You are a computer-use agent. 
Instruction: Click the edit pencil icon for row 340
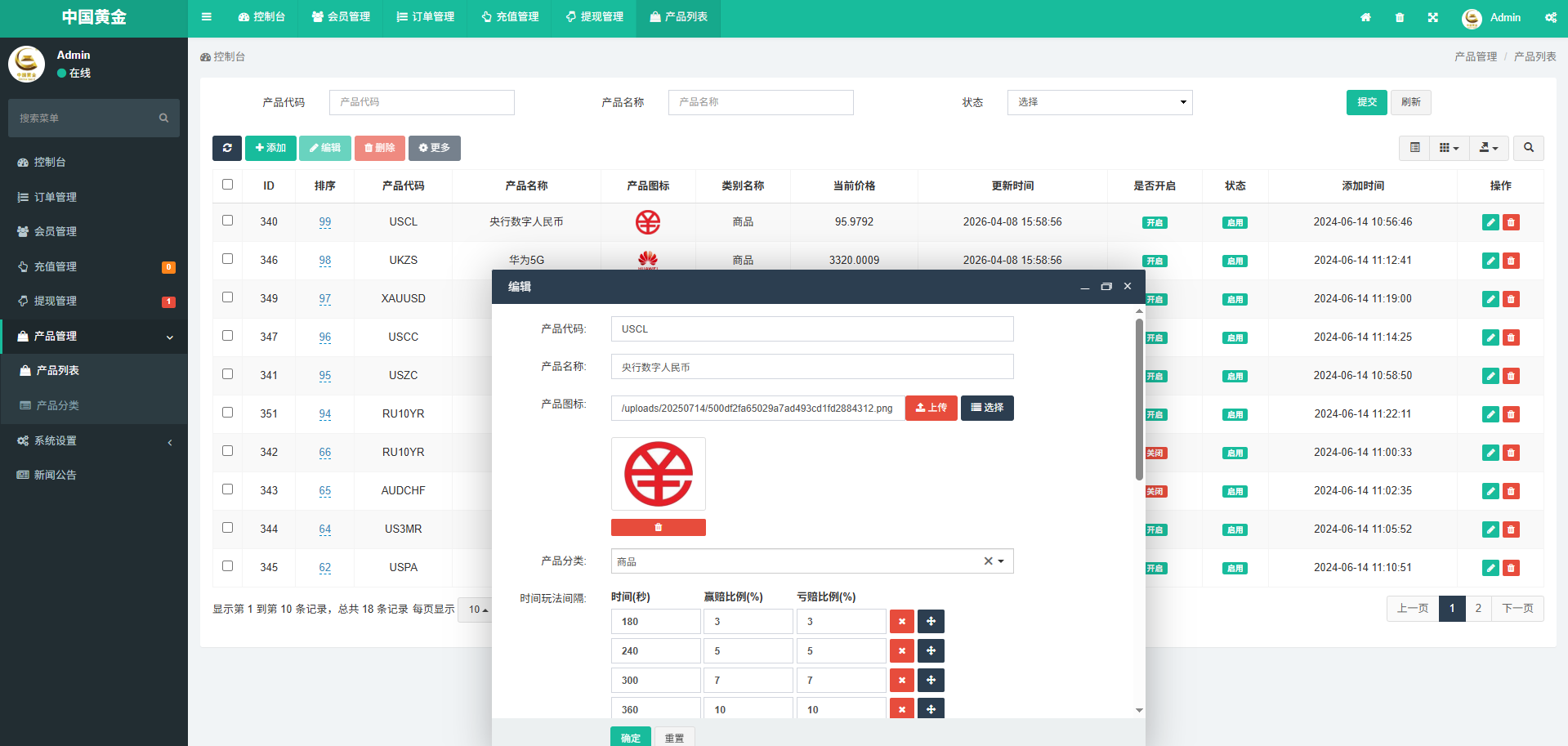click(1490, 222)
